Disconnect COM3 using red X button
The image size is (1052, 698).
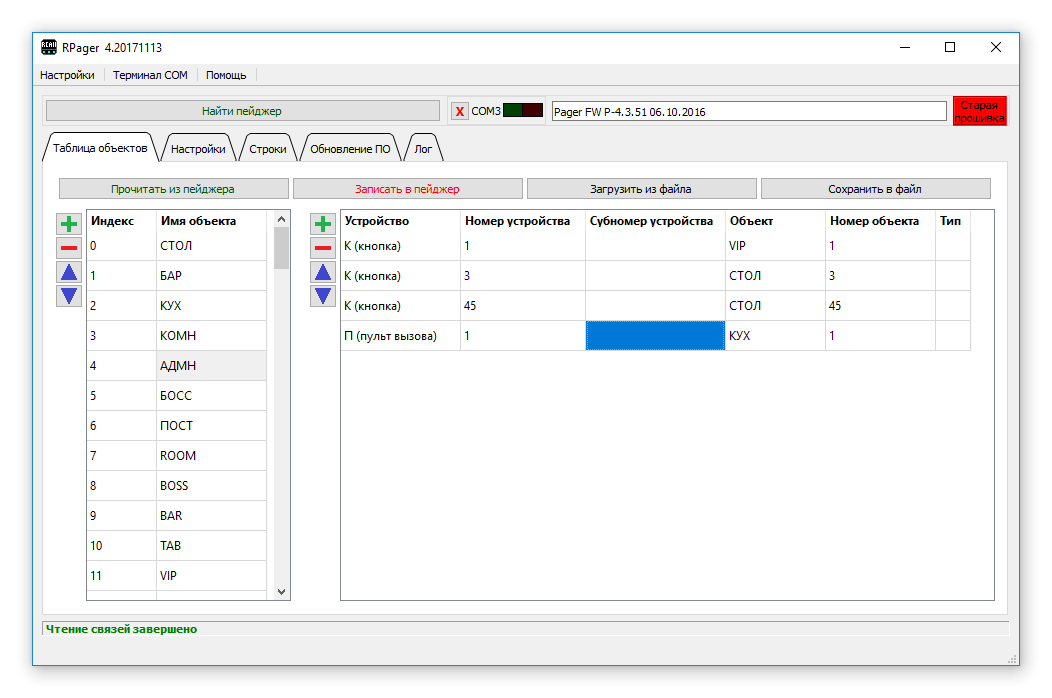pyautogui.click(x=460, y=111)
